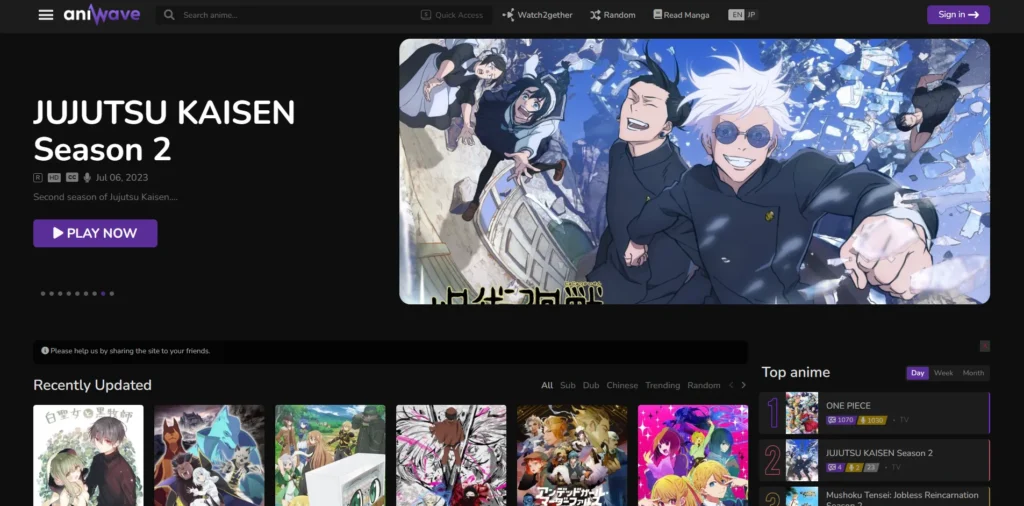
Task: Select the All tab in Recently Updated
Action: (547, 385)
